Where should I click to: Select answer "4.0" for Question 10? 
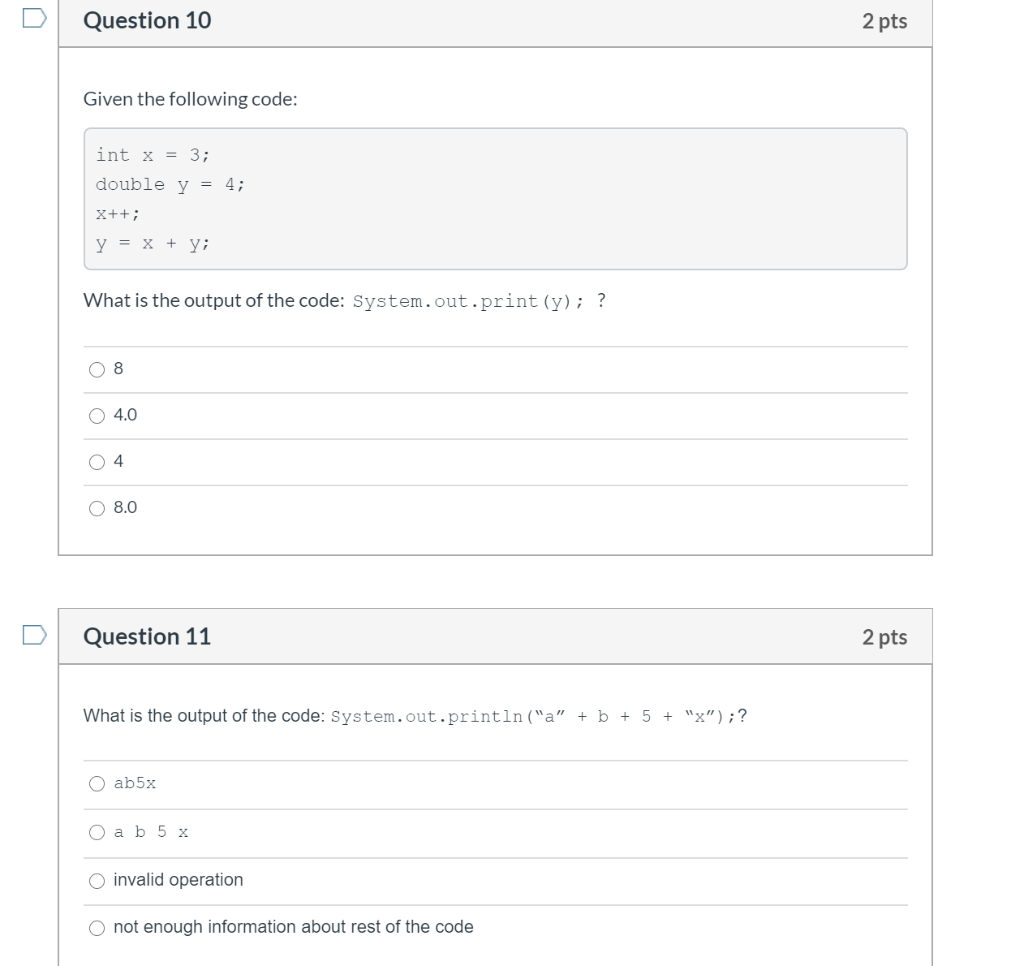(x=96, y=415)
